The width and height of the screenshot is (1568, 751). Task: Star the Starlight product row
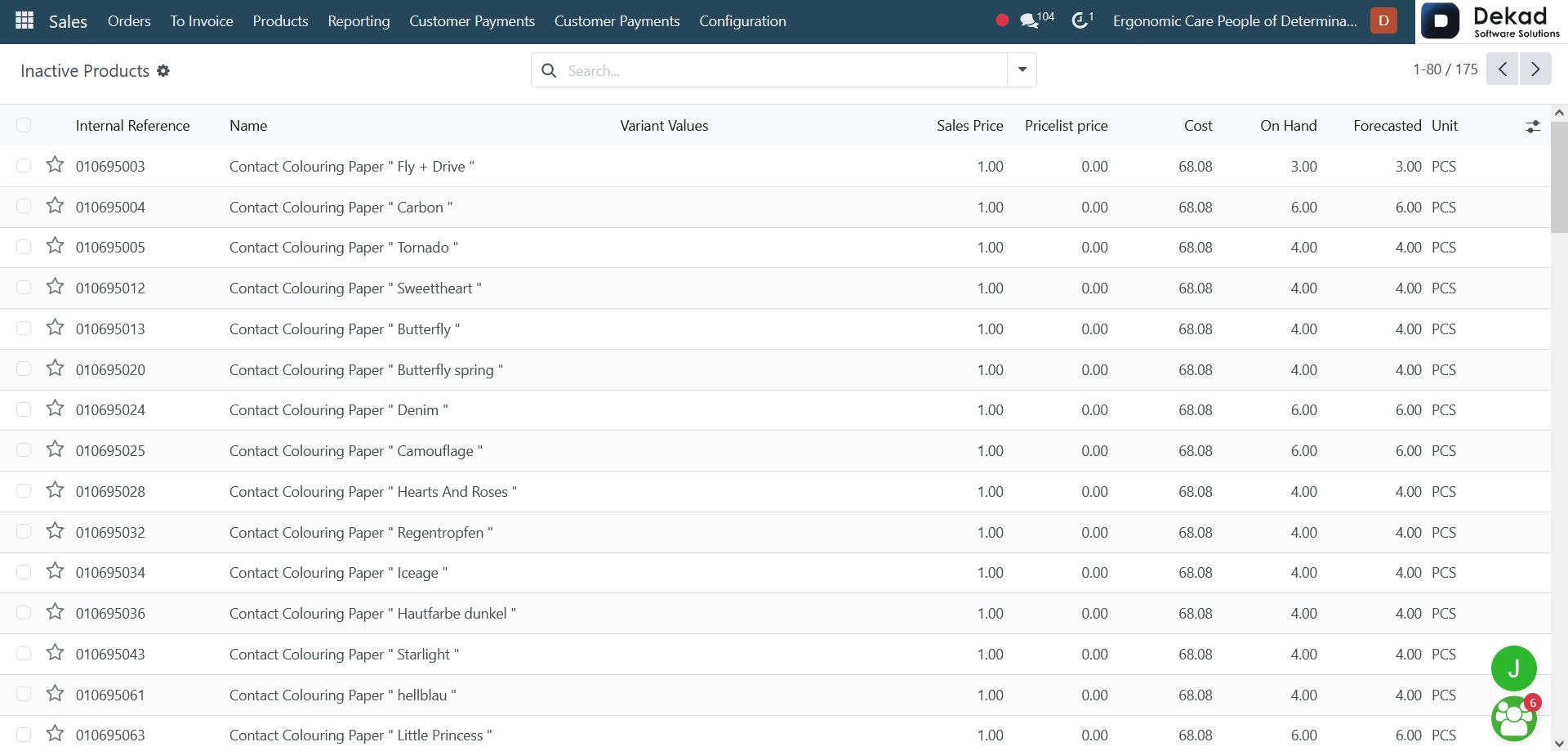pyautogui.click(x=55, y=653)
